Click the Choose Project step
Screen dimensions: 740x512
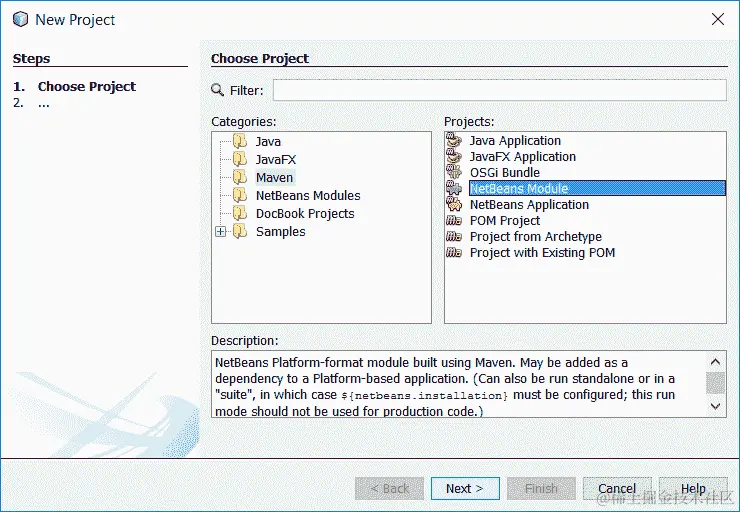click(x=87, y=86)
